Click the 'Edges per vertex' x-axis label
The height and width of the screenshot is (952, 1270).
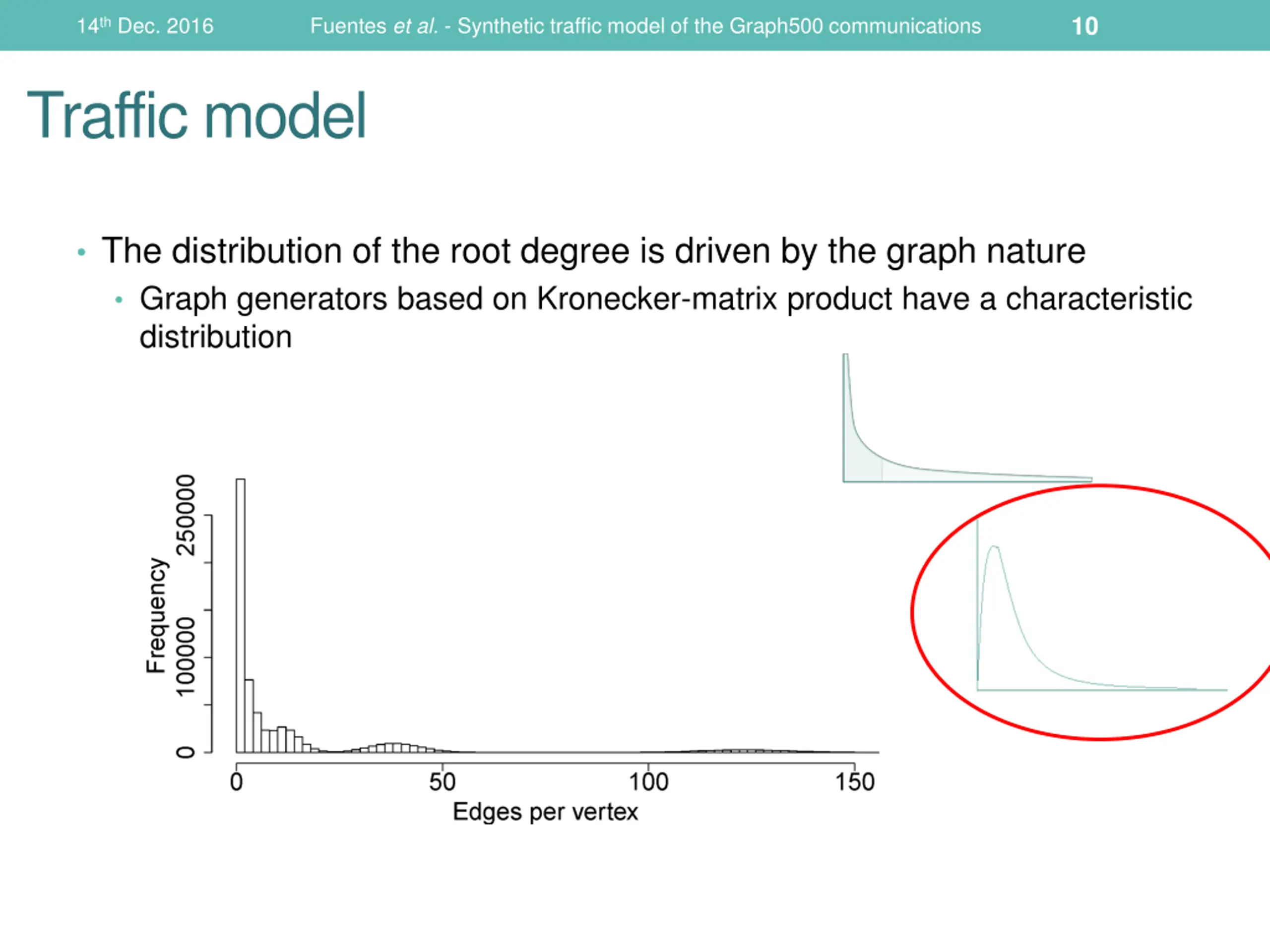[x=545, y=813]
